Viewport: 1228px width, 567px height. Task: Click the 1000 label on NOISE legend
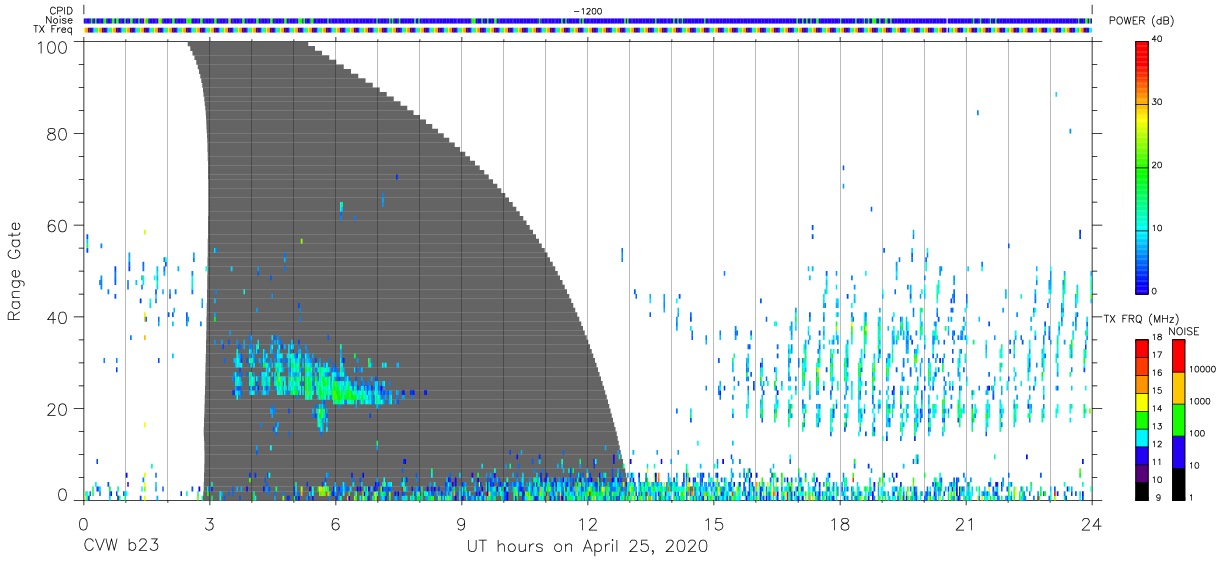click(1199, 402)
